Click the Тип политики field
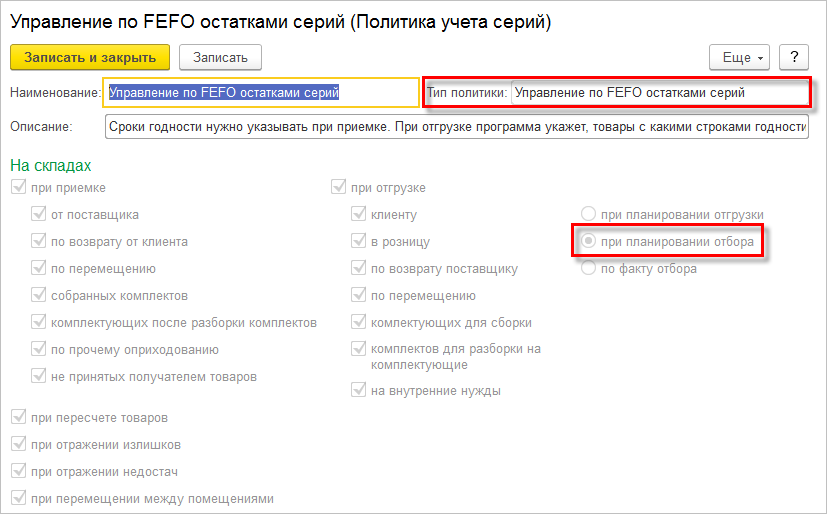The image size is (827, 514). [x=658, y=93]
